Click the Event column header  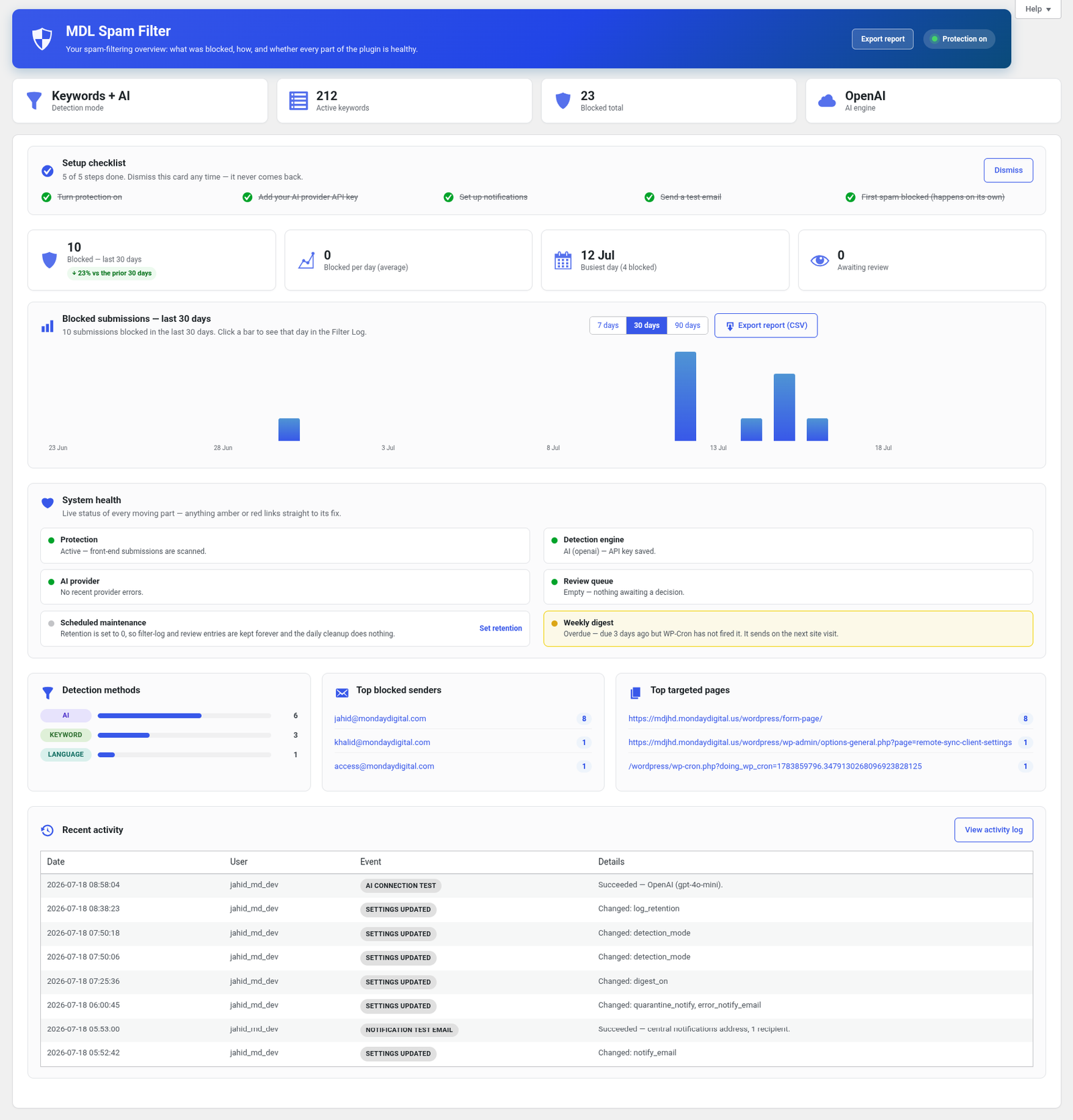(370, 862)
